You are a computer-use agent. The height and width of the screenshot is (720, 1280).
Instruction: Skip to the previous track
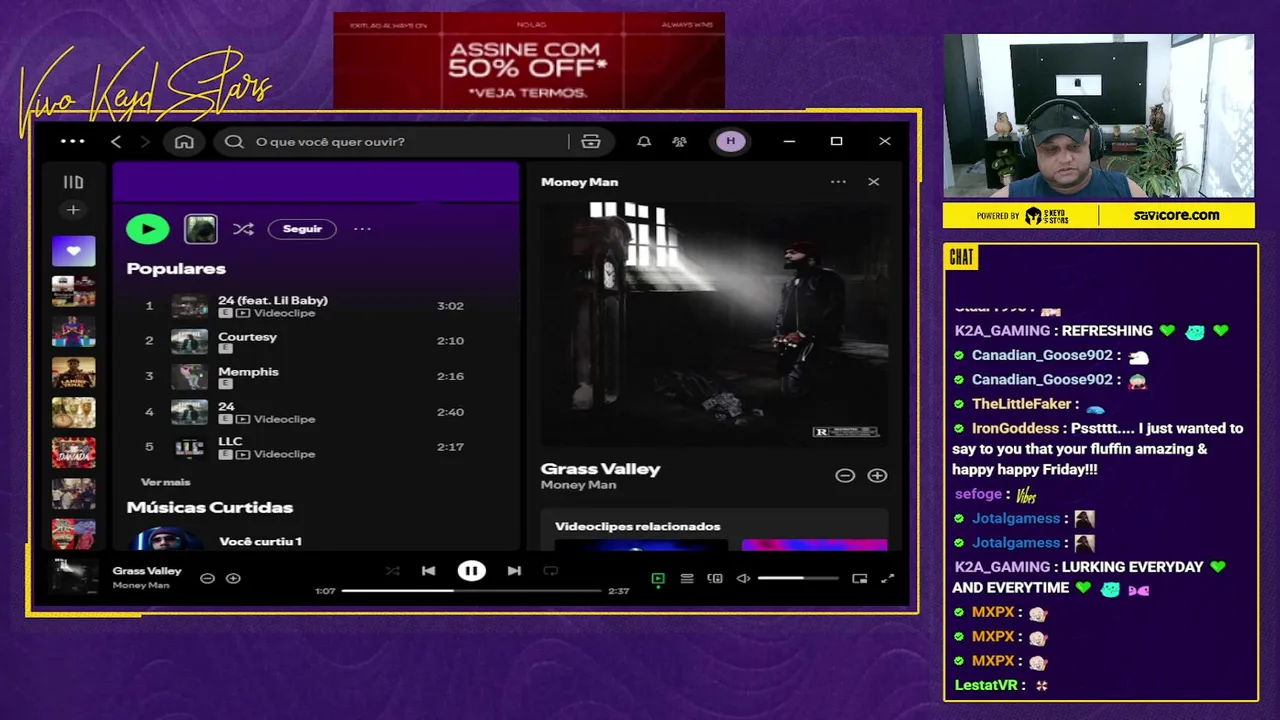pyautogui.click(x=428, y=571)
